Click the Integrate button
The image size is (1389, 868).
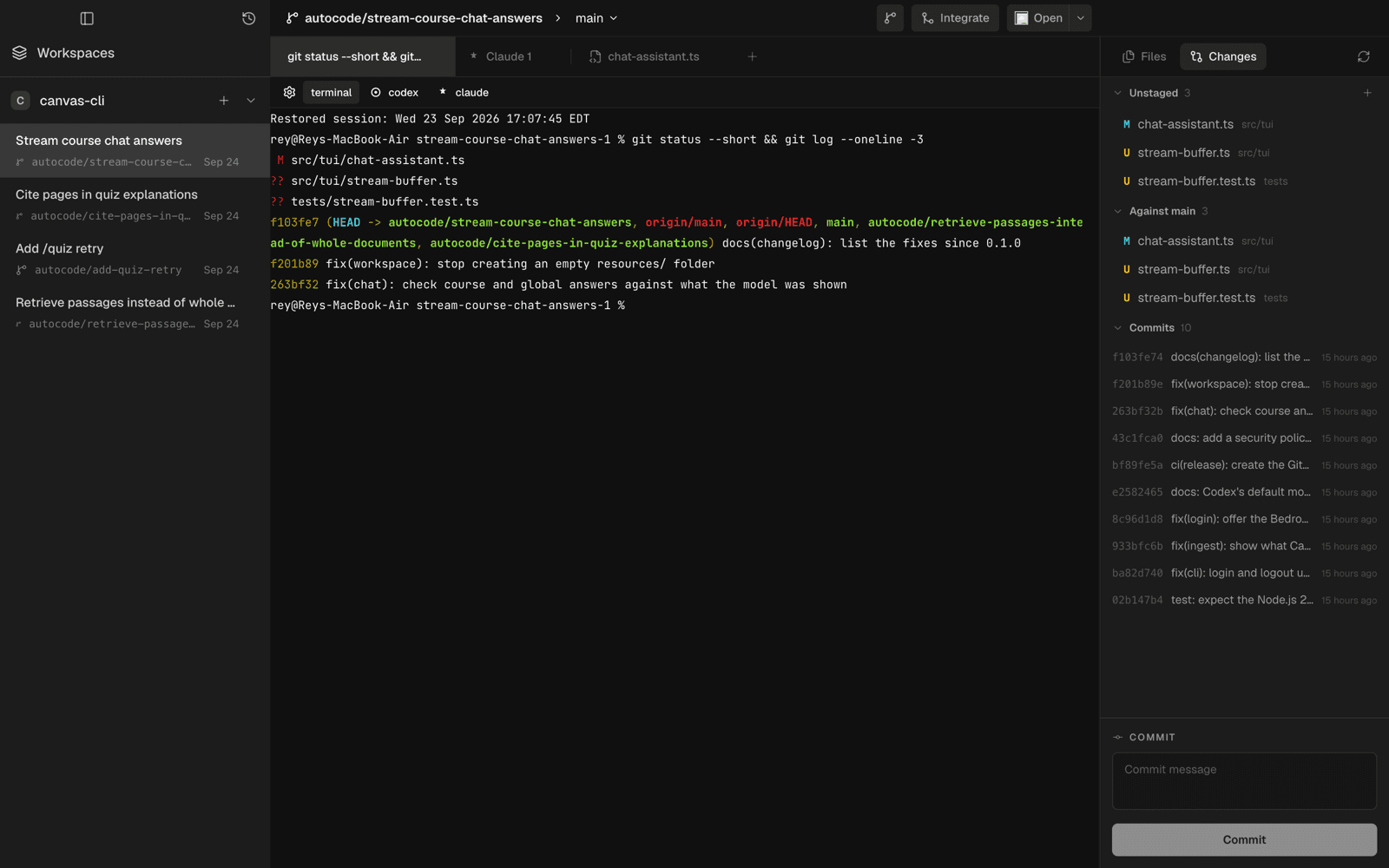coord(955,18)
